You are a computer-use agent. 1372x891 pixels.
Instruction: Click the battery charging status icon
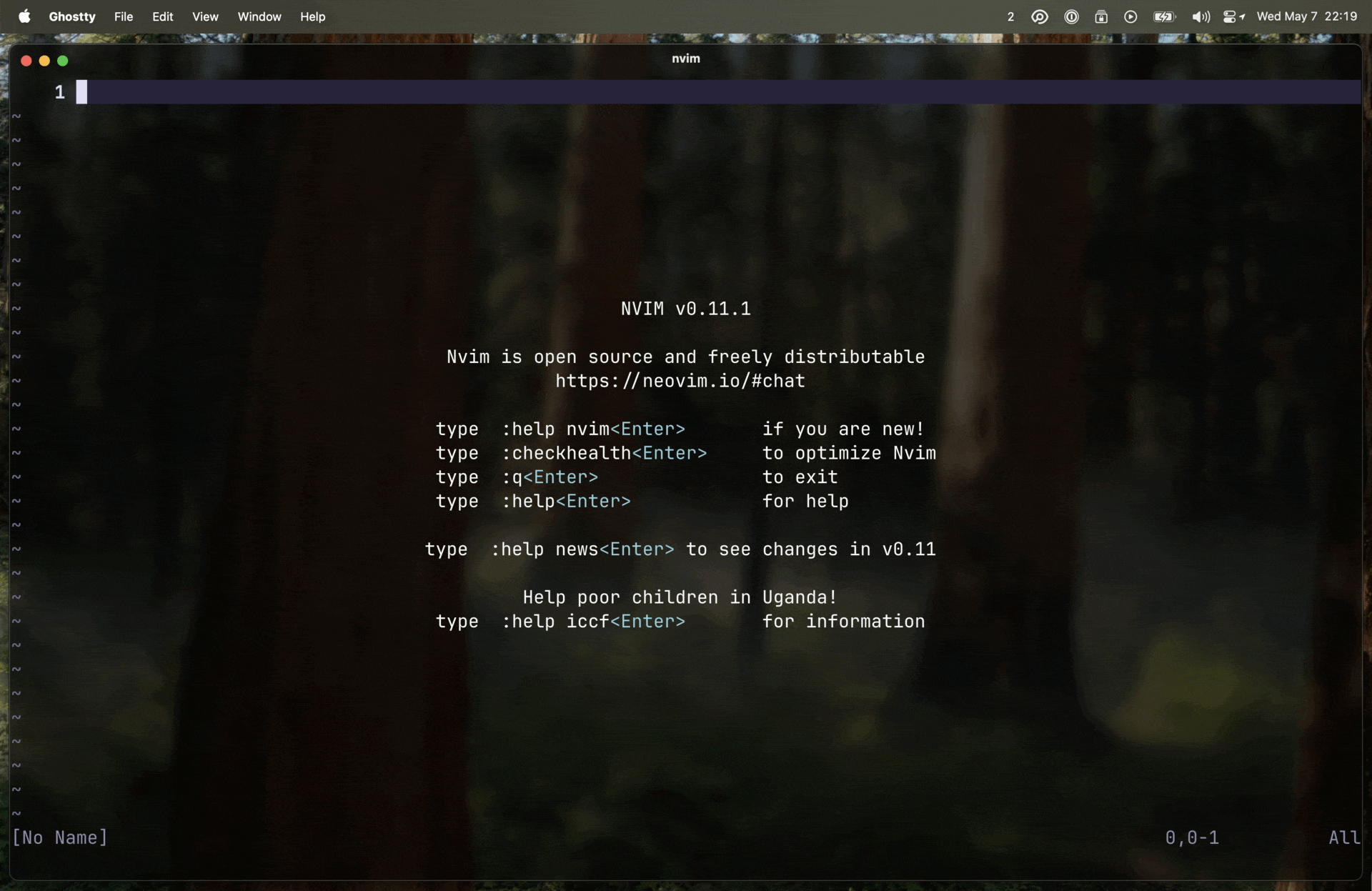click(x=1164, y=16)
